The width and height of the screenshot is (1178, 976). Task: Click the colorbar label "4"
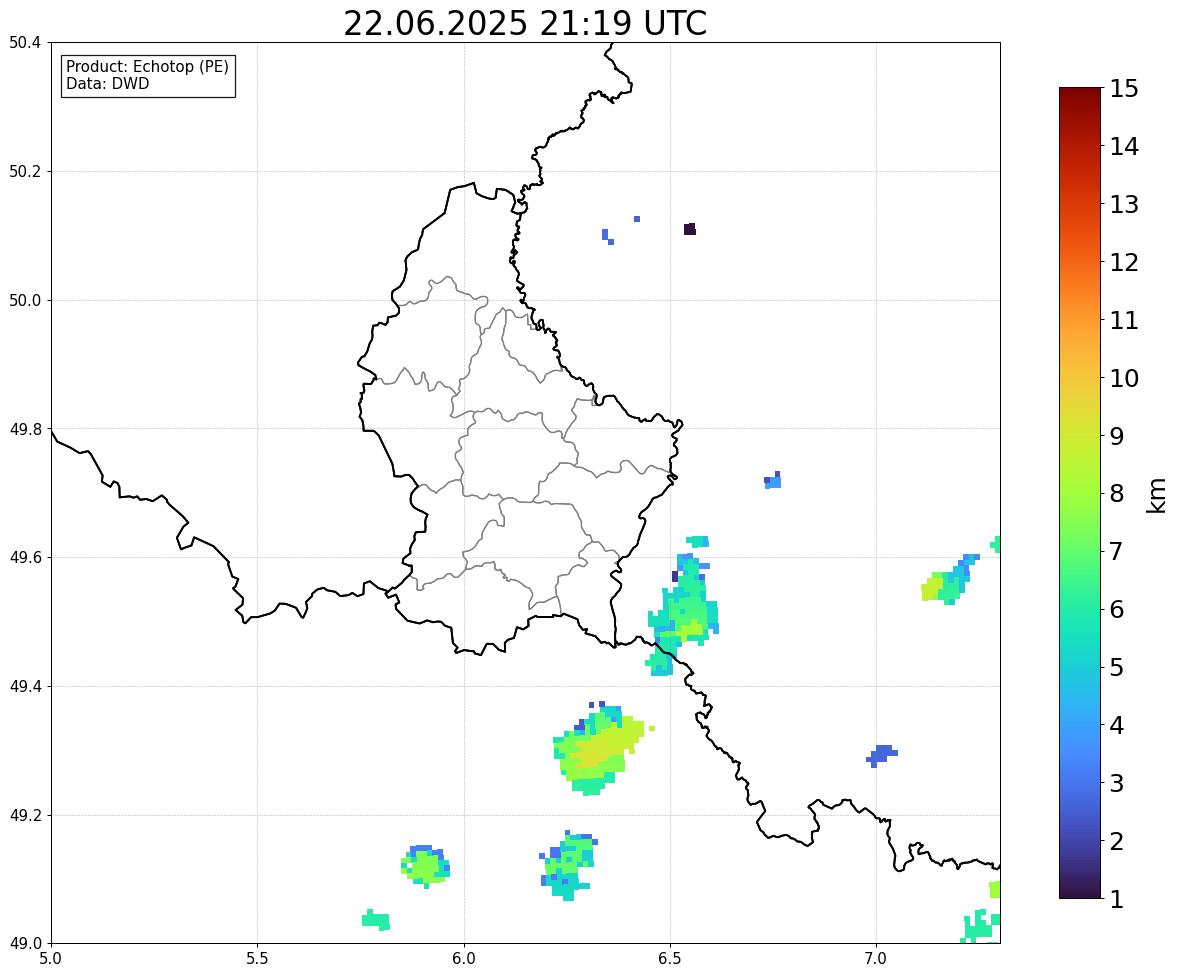click(1117, 725)
